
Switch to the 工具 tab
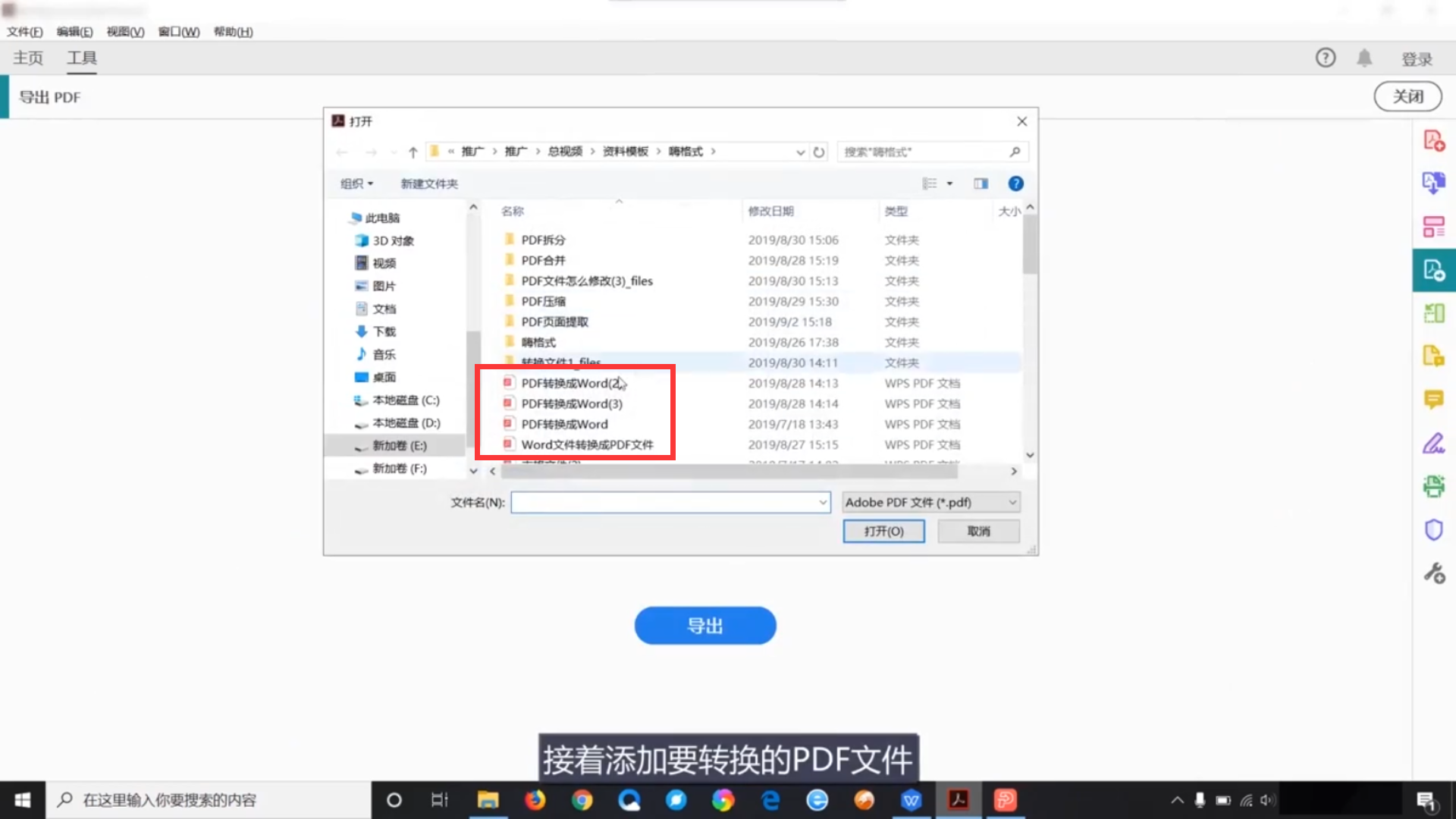81,58
